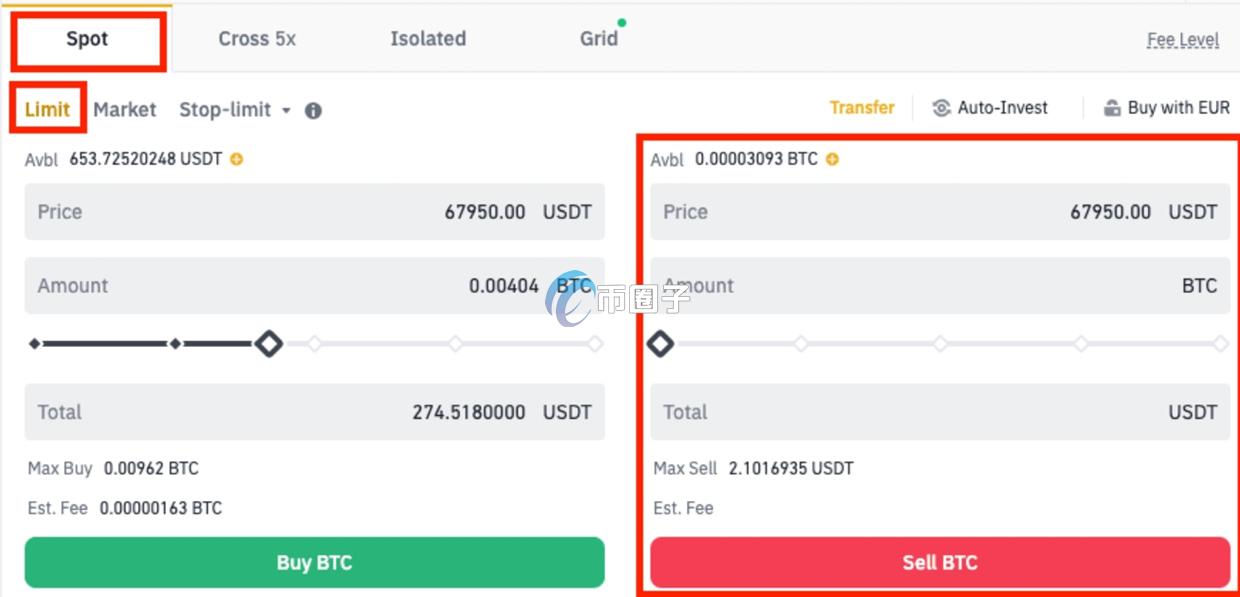Click the sell Amount input field
Viewport: 1240px width, 597px height.
[x=940, y=286]
